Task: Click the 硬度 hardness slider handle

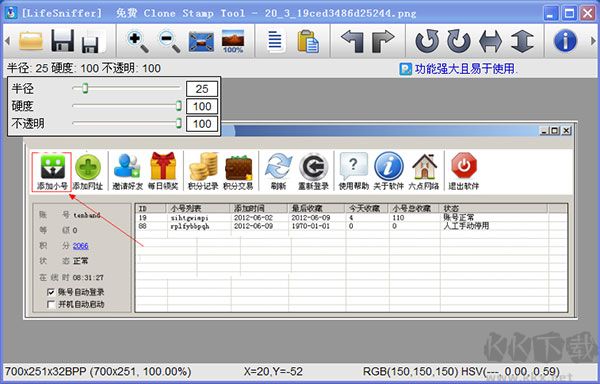Action: pos(178,106)
